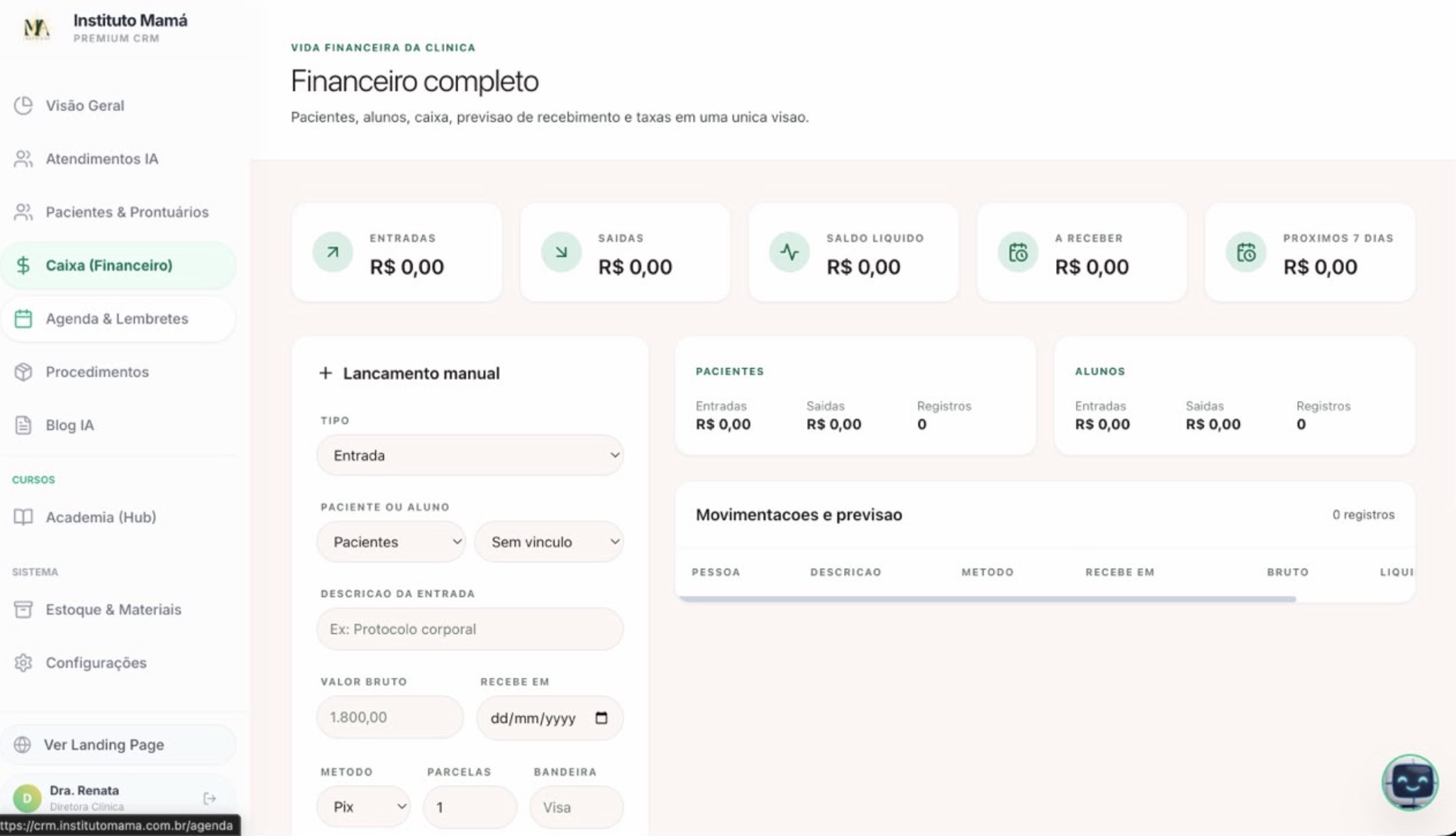Click the BRUTO column header
Screen dimensions: 1456x836
tap(1288, 572)
